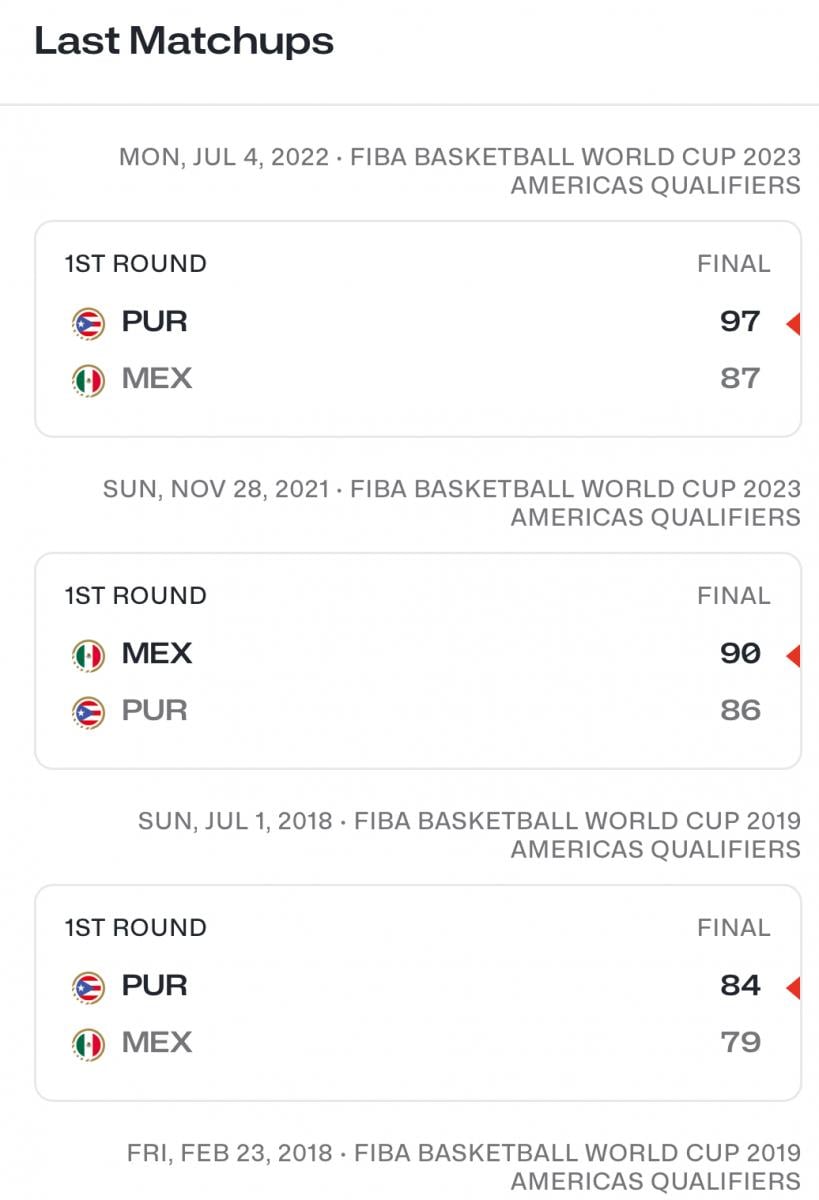
Task: Click red winner arrow next to score 97
Action: [793, 324]
